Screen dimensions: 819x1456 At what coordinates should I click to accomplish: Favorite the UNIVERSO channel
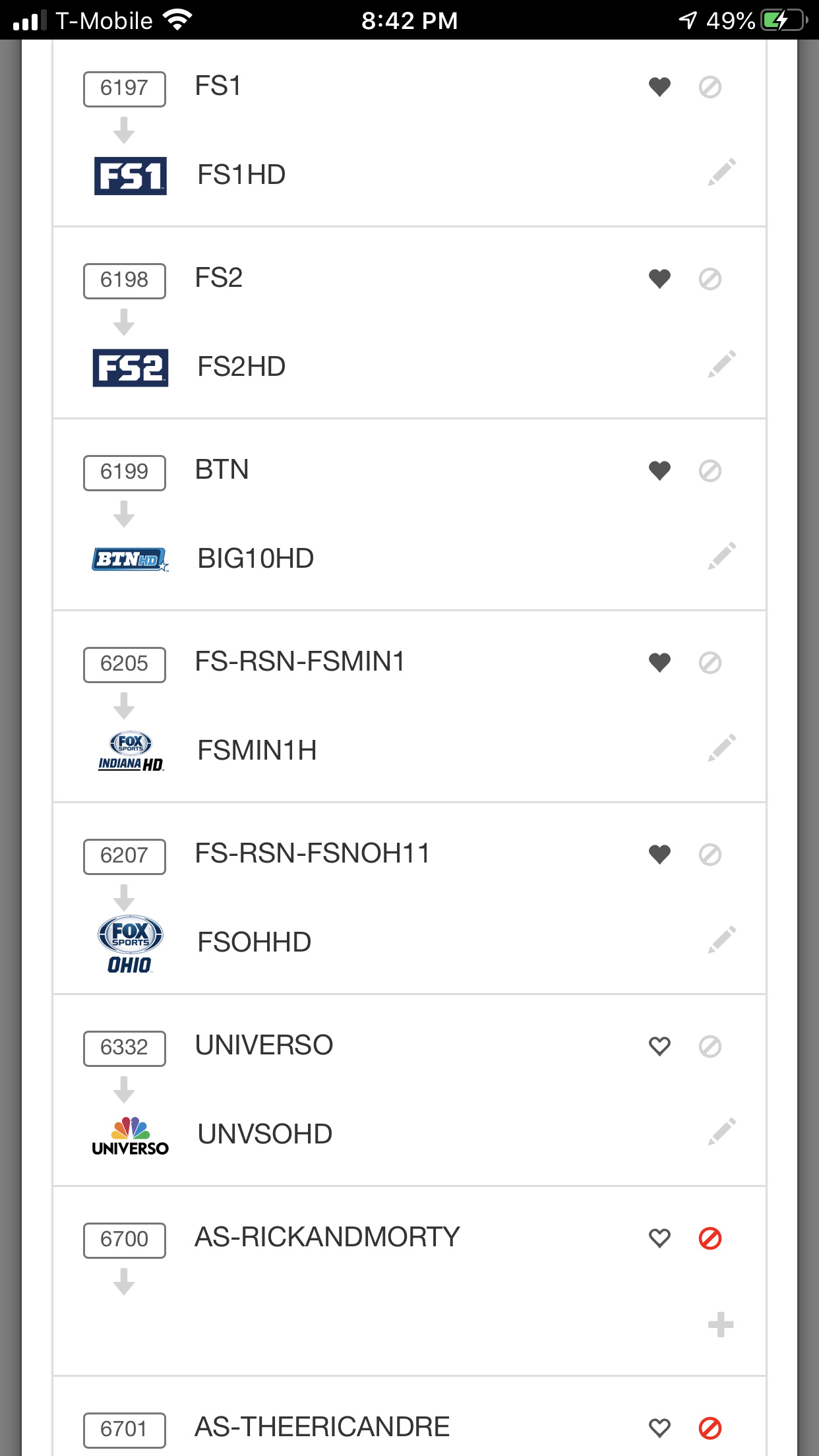pyautogui.click(x=659, y=1046)
